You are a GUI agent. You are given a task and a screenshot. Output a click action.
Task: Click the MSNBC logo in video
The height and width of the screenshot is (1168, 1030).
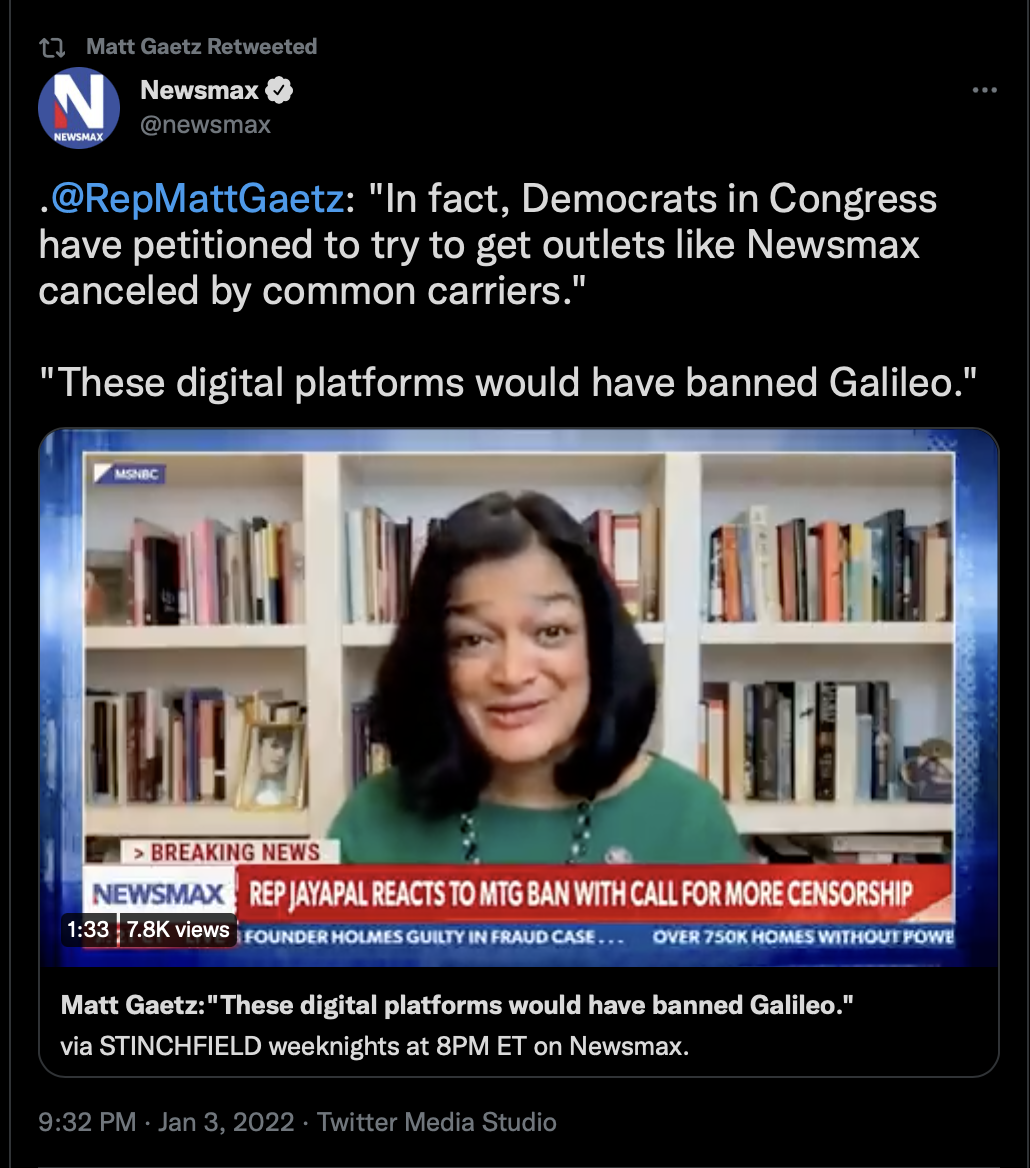(130, 474)
